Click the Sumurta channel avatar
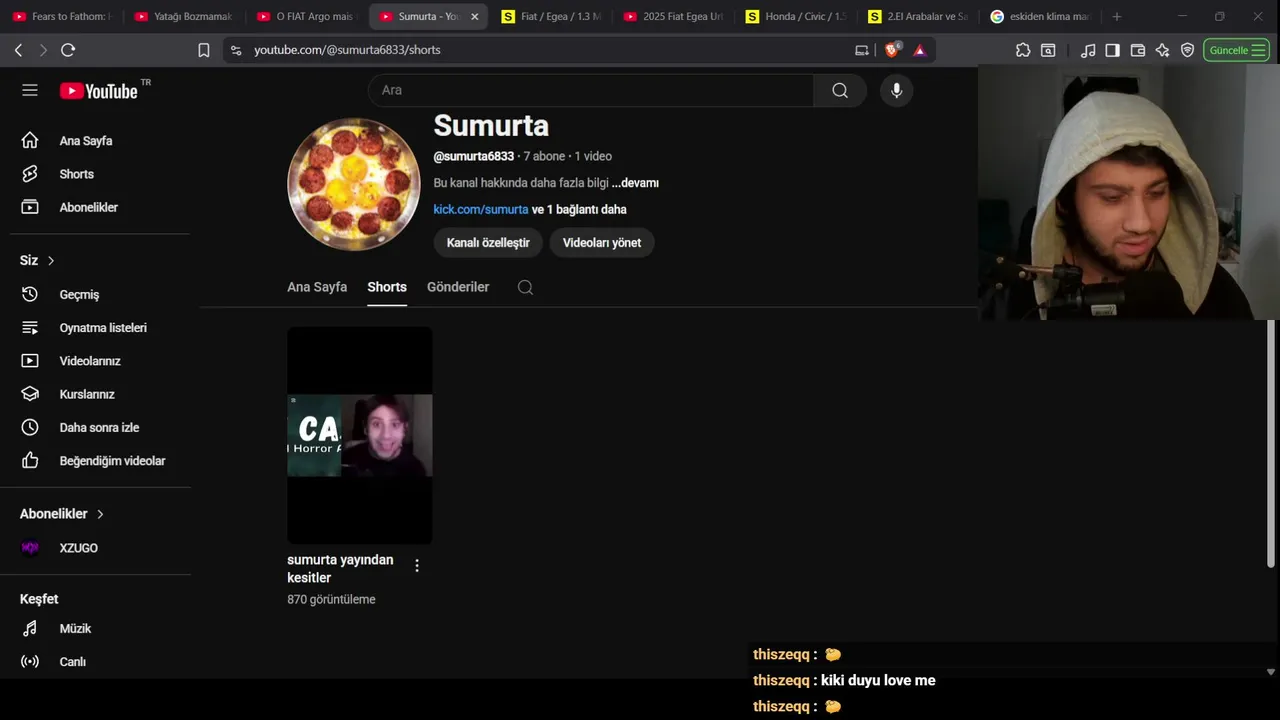The height and width of the screenshot is (720, 1280). click(x=354, y=184)
